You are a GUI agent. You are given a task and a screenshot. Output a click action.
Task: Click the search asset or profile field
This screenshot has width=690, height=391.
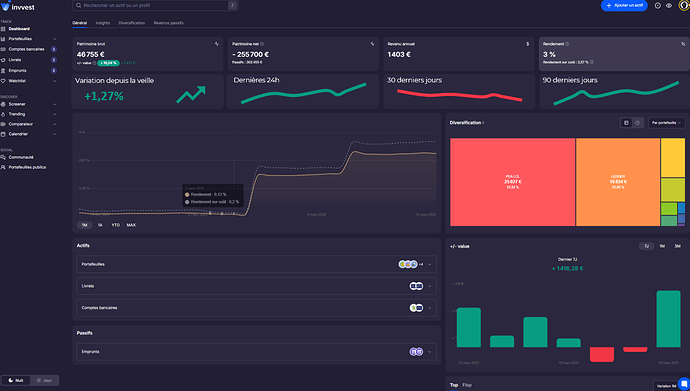pyautogui.click(x=155, y=6)
